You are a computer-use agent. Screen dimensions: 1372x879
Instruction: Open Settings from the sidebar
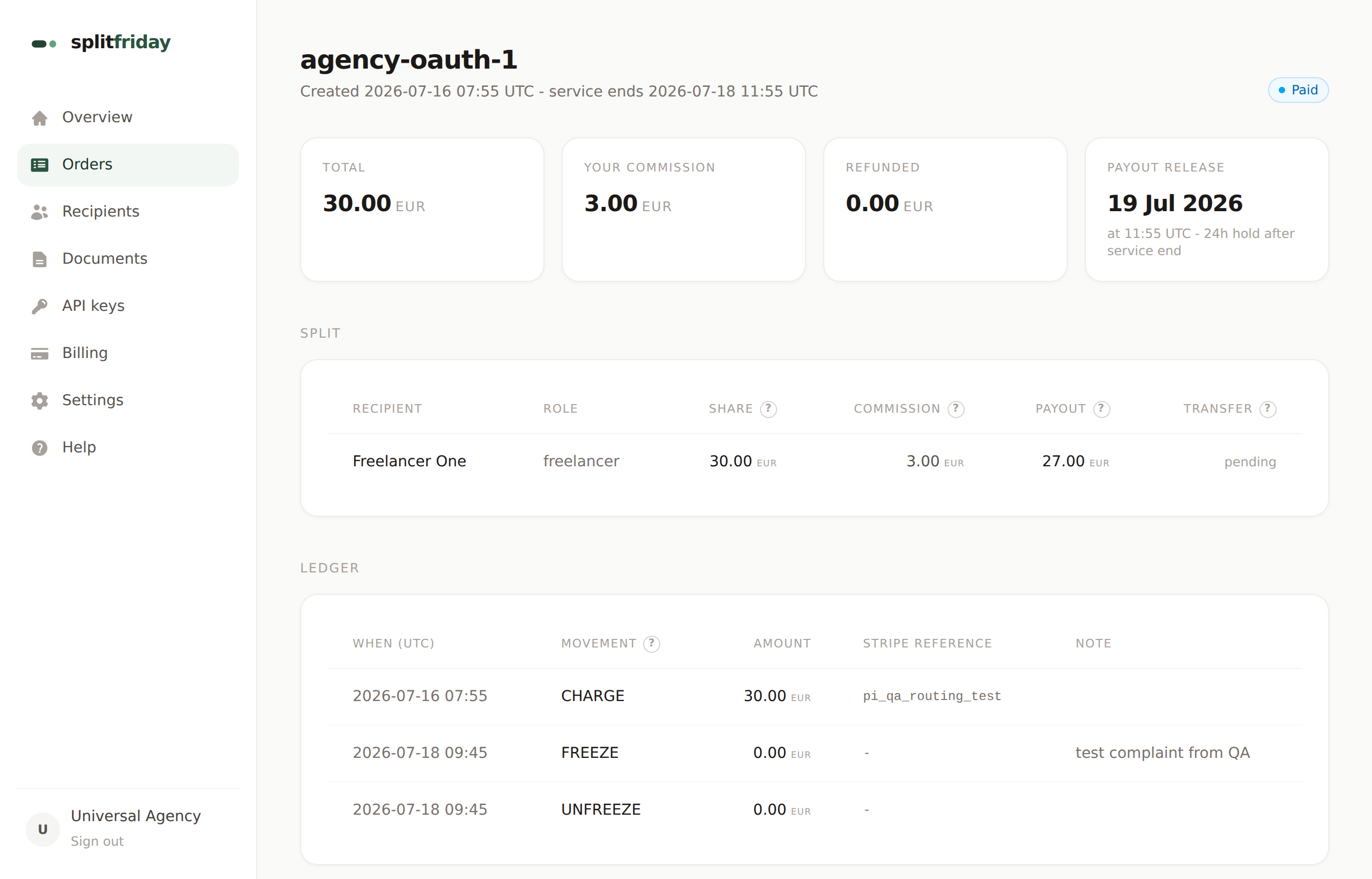coord(128,401)
